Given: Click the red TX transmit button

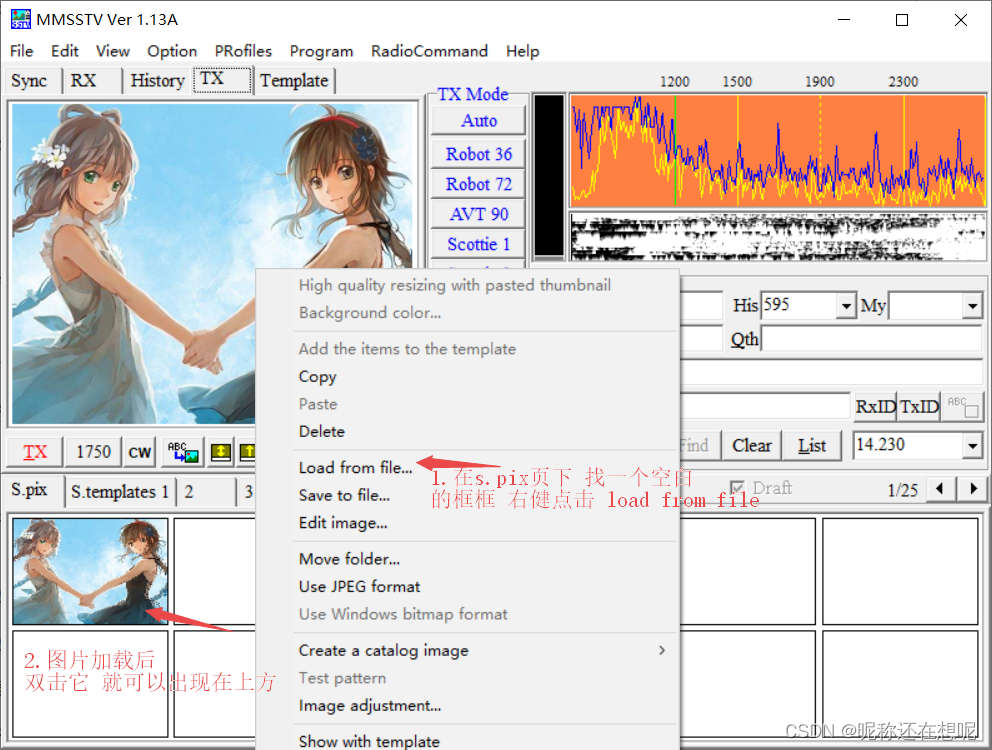Looking at the screenshot, I should coord(35,452).
